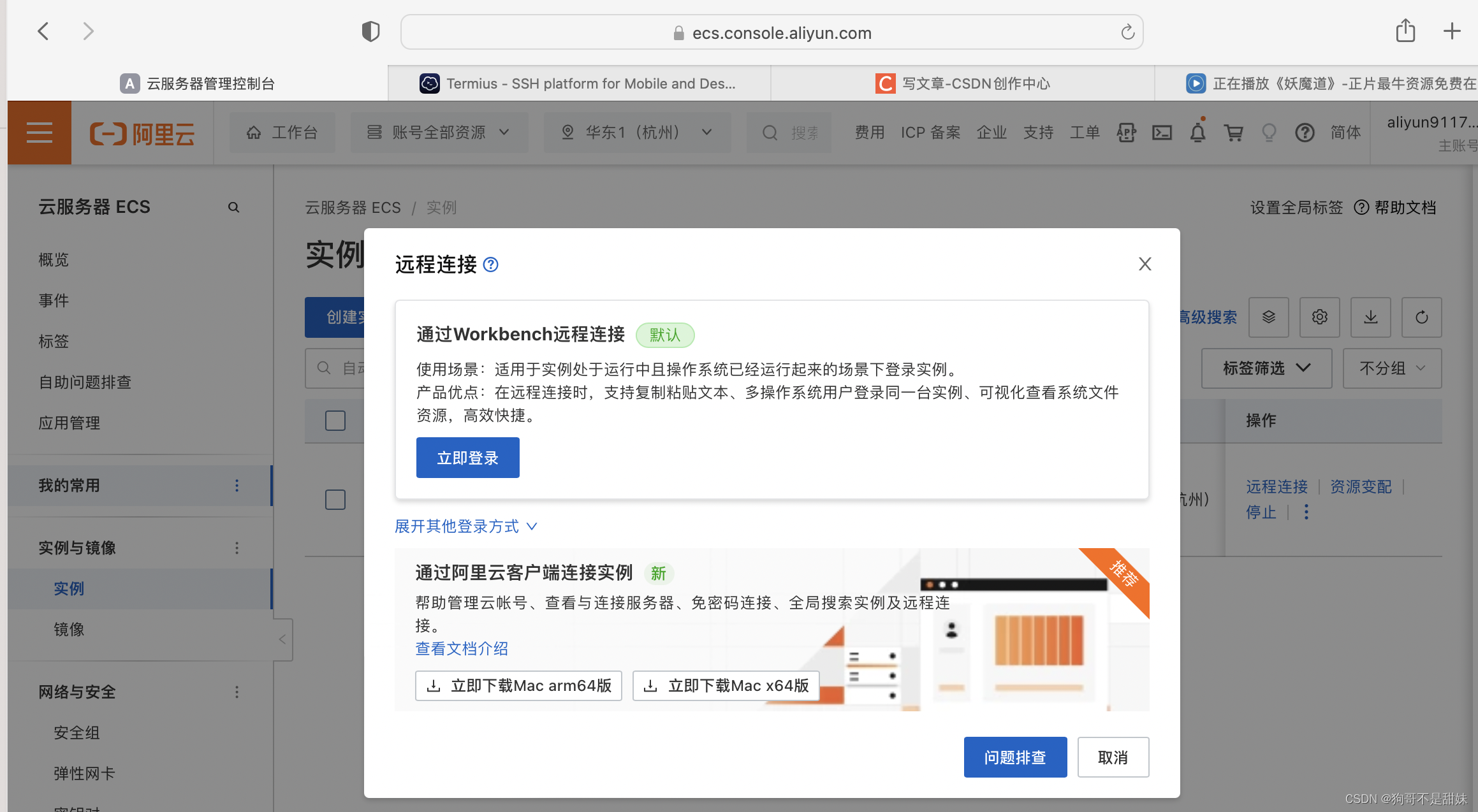The width and height of the screenshot is (1478, 812).
Task: Open the top bar help icon
Action: pos(1305,133)
